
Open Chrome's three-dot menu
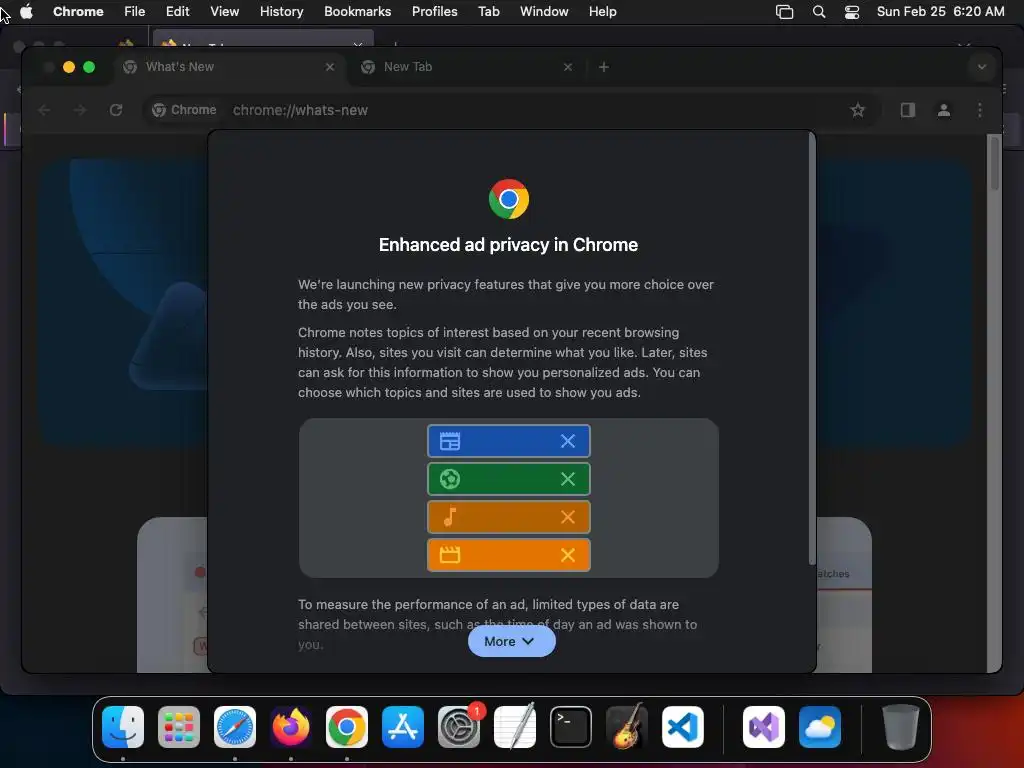coord(980,110)
